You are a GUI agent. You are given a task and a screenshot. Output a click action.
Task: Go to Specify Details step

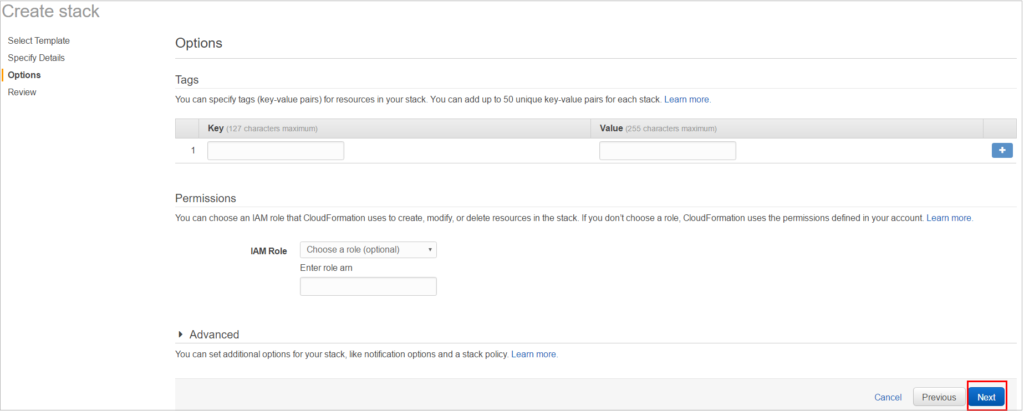click(36, 58)
